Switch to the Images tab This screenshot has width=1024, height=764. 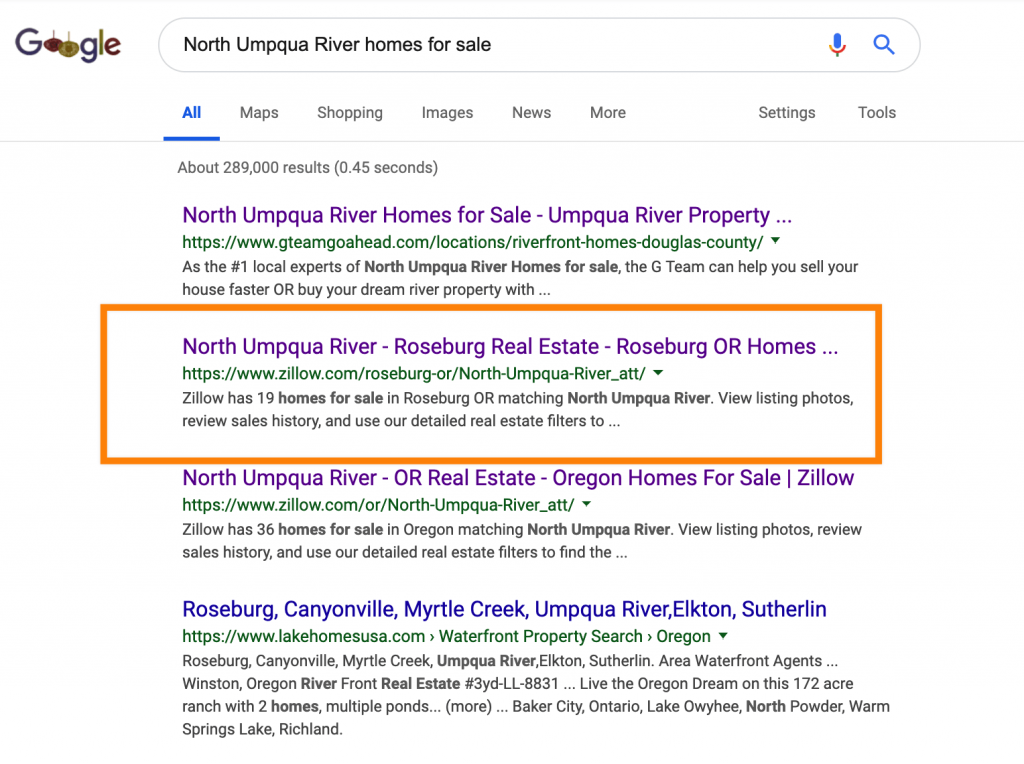[x=447, y=112]
